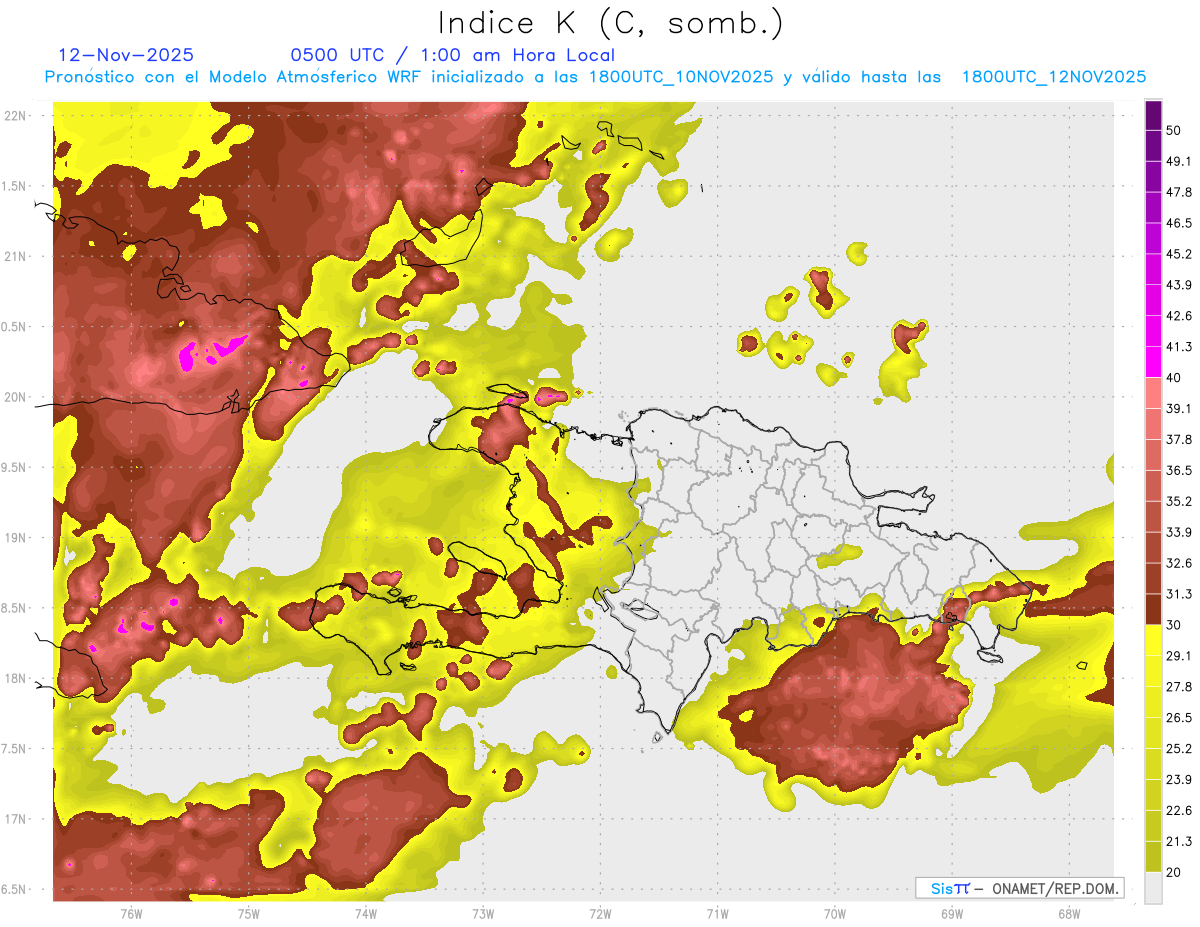This screenshot has height=927, width=1200.
Task: Select the dark purple colorbar segment above 50
Action: coord(1154,115)
